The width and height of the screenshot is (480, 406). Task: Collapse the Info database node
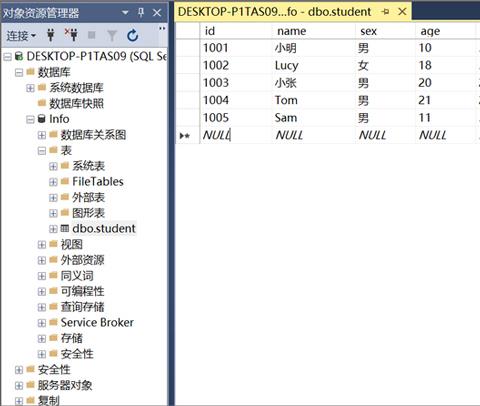(x=30, y=119)
